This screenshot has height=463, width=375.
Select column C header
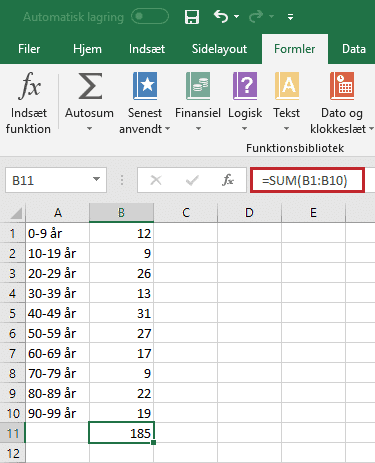click(x=186, y=213)
